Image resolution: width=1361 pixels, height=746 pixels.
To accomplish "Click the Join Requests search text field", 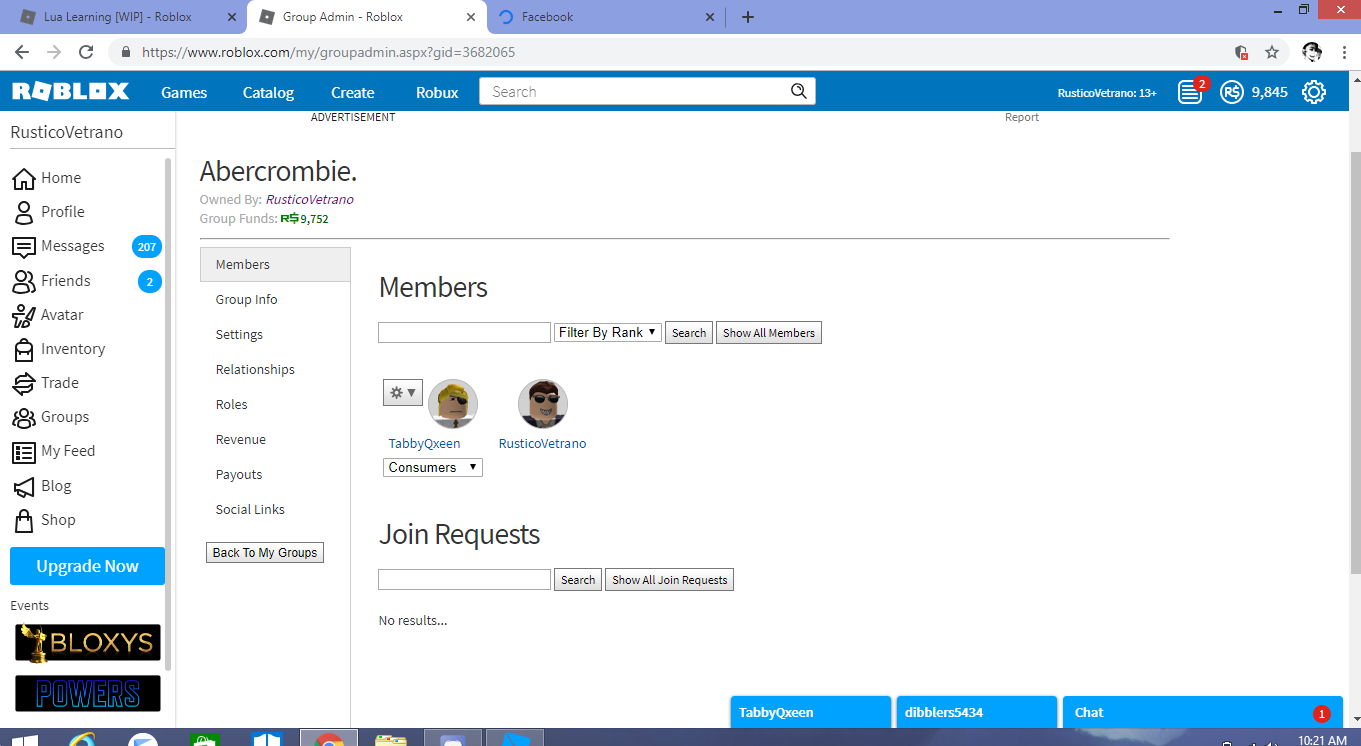I will tap(464, 579).
